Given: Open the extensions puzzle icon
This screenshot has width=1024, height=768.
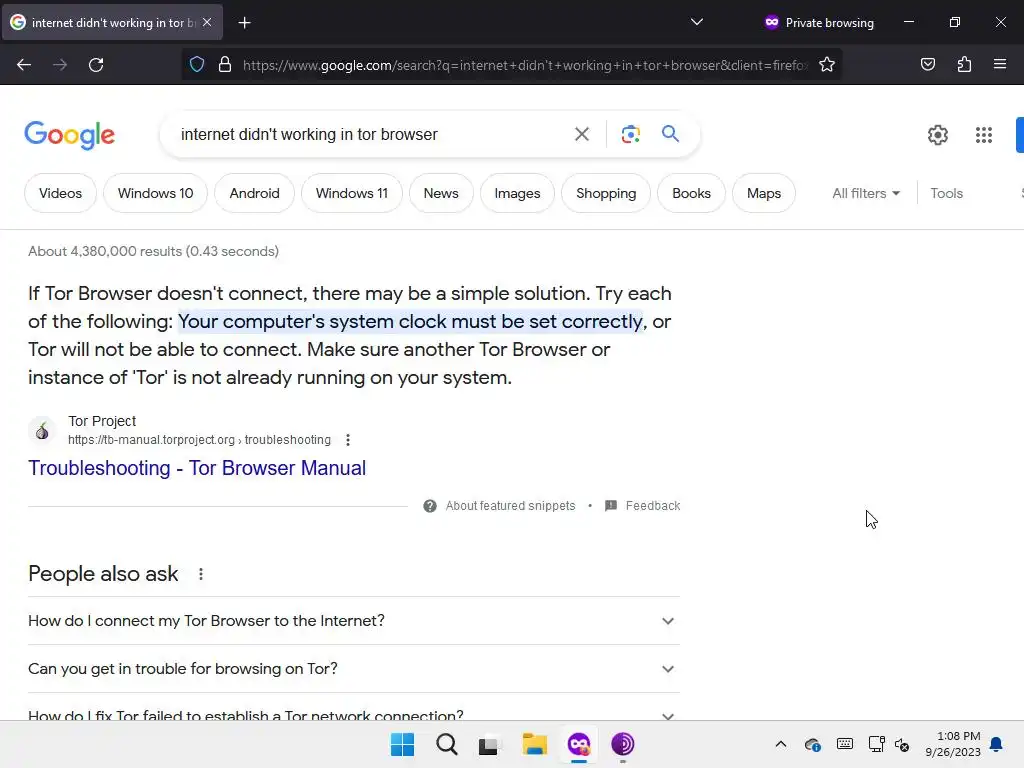Looking at the screenshot, I should pyautogui.click(x=964, y=65).
